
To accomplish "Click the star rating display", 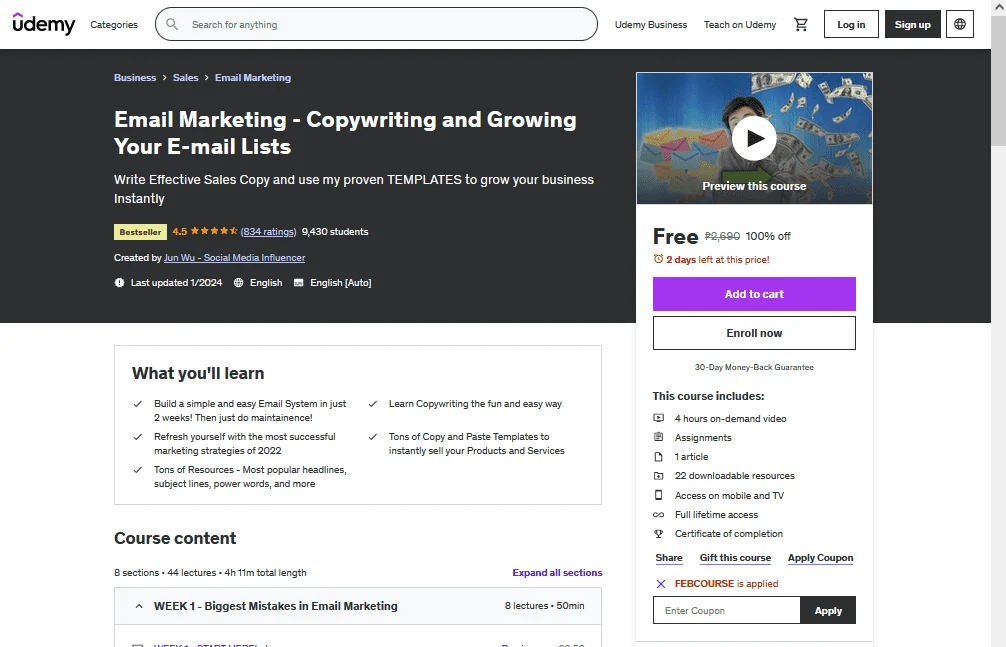I will [214, 231].
